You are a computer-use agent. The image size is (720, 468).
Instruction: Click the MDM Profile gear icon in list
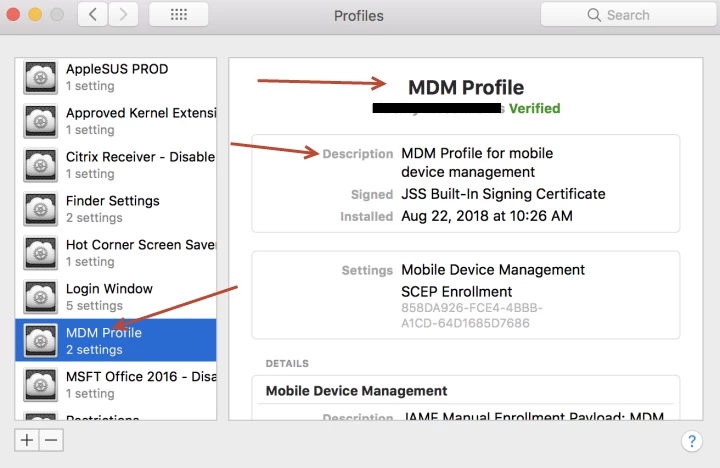click(40, 341)
